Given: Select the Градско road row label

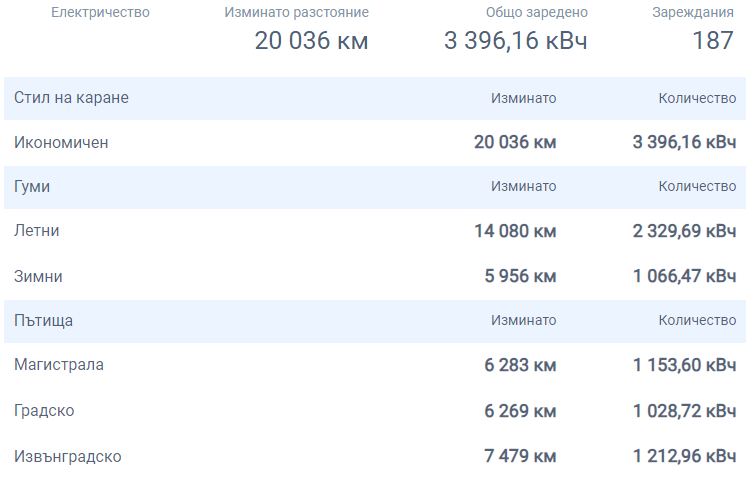Looking at the screenshot, I should click(44, 411).
